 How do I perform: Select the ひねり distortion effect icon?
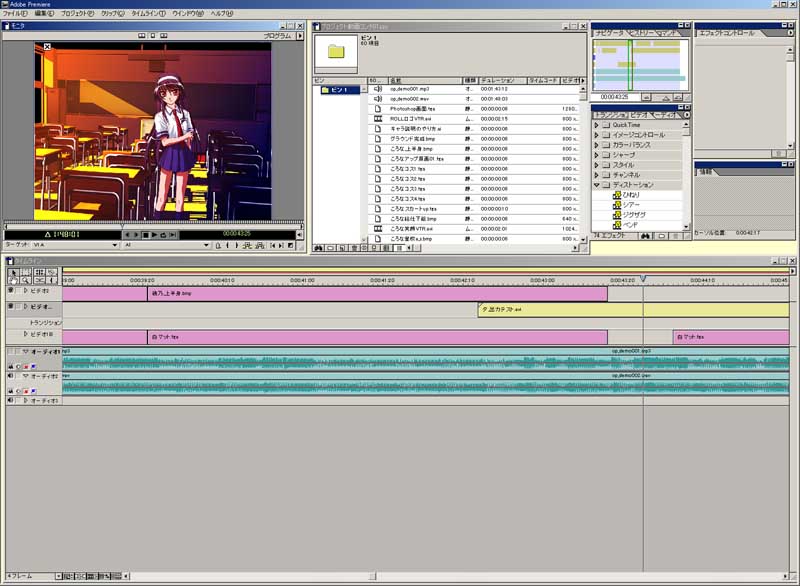617,195
